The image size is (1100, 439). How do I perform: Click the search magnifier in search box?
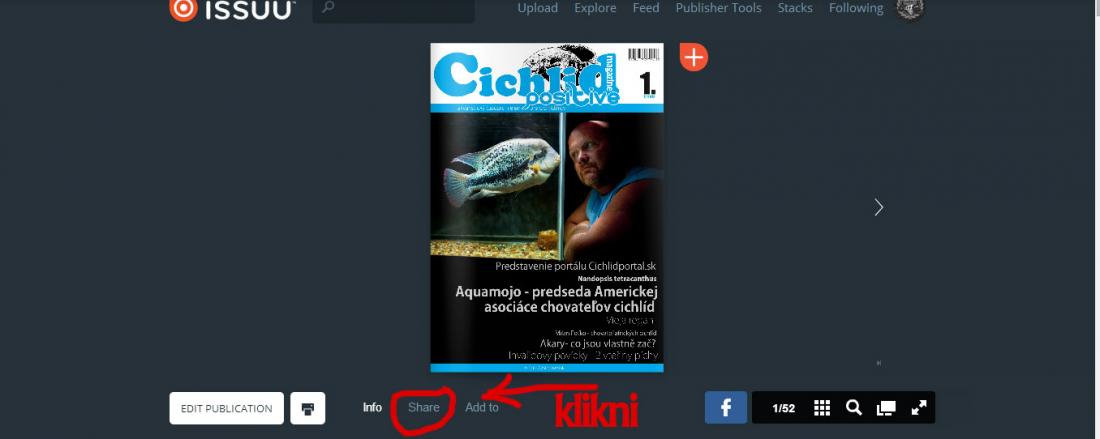[x=328, y=8]
